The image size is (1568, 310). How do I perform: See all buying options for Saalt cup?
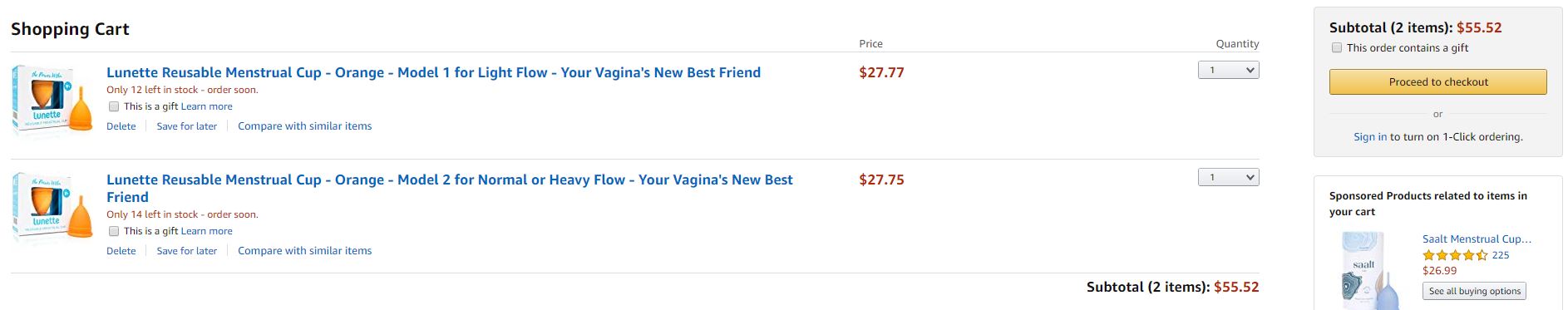pyautogui.click(x=1474, y=291)
